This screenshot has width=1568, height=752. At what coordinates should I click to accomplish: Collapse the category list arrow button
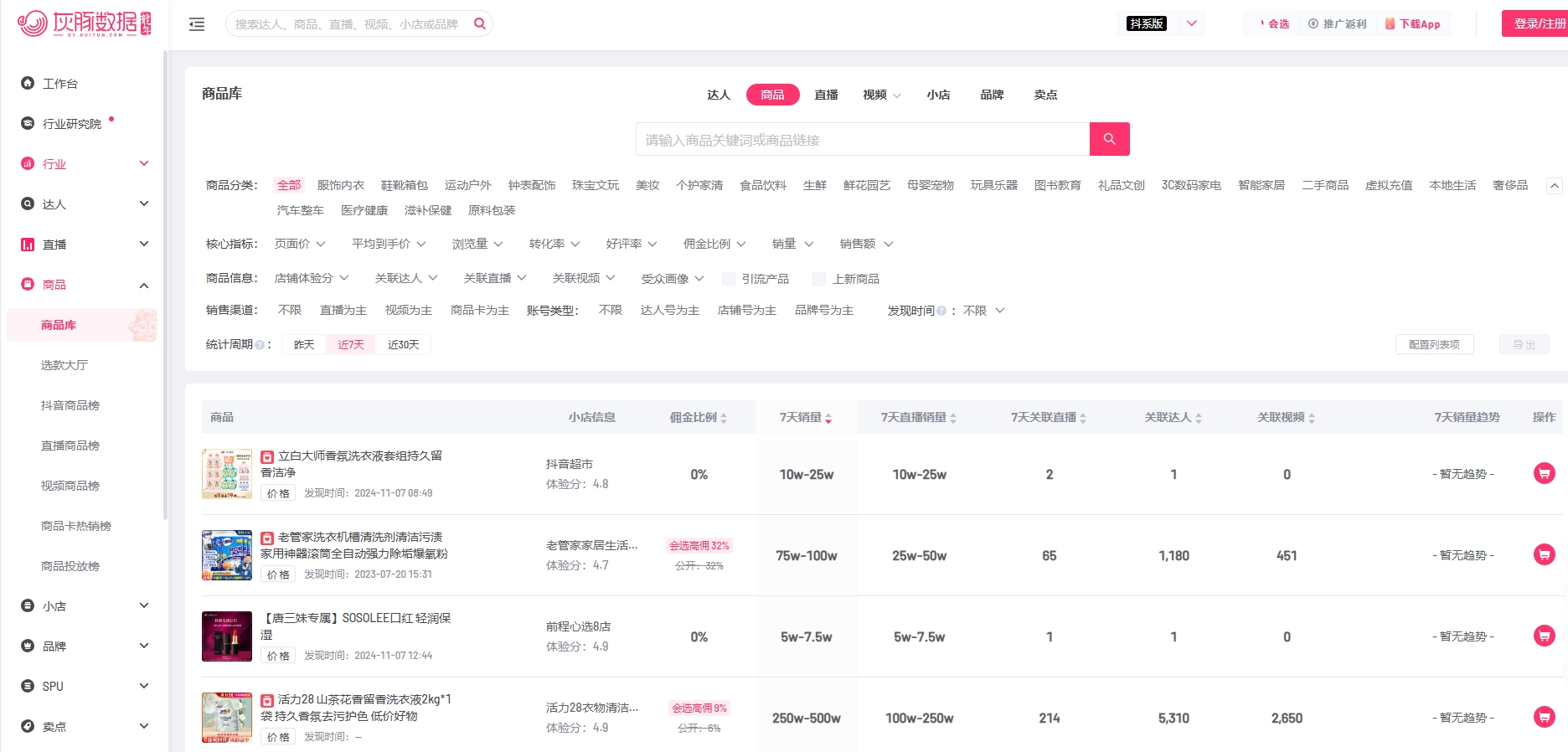(x=1555, y=186)
